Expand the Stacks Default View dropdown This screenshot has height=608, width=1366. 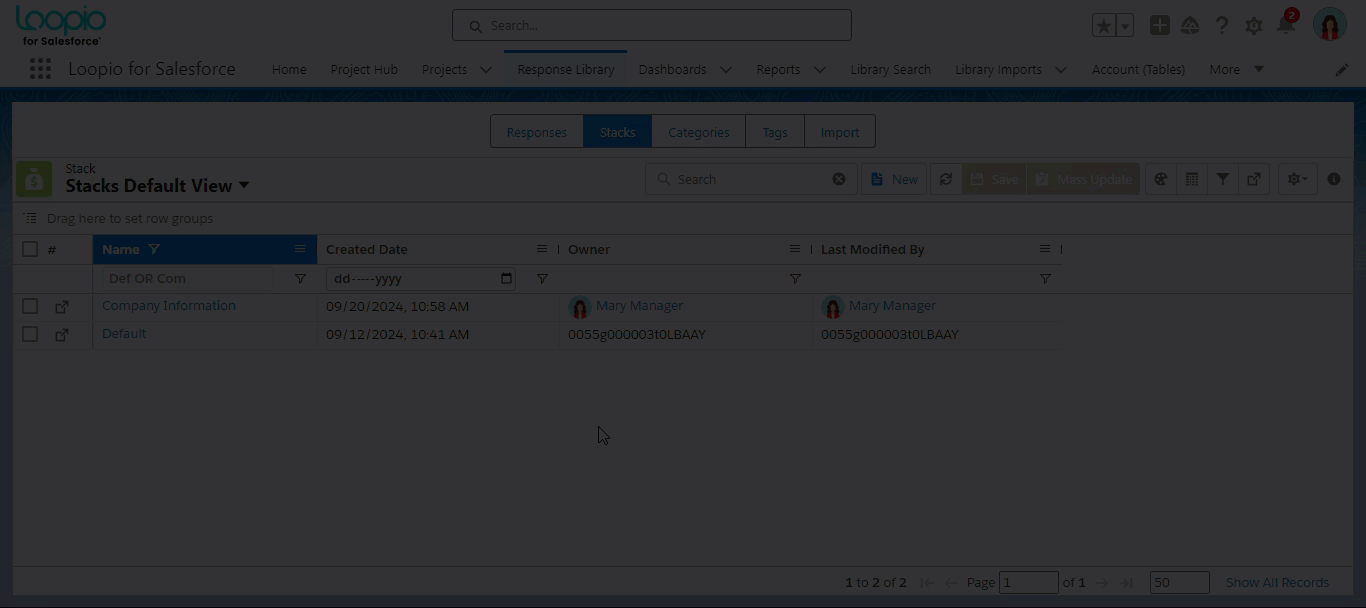(244, 186)
